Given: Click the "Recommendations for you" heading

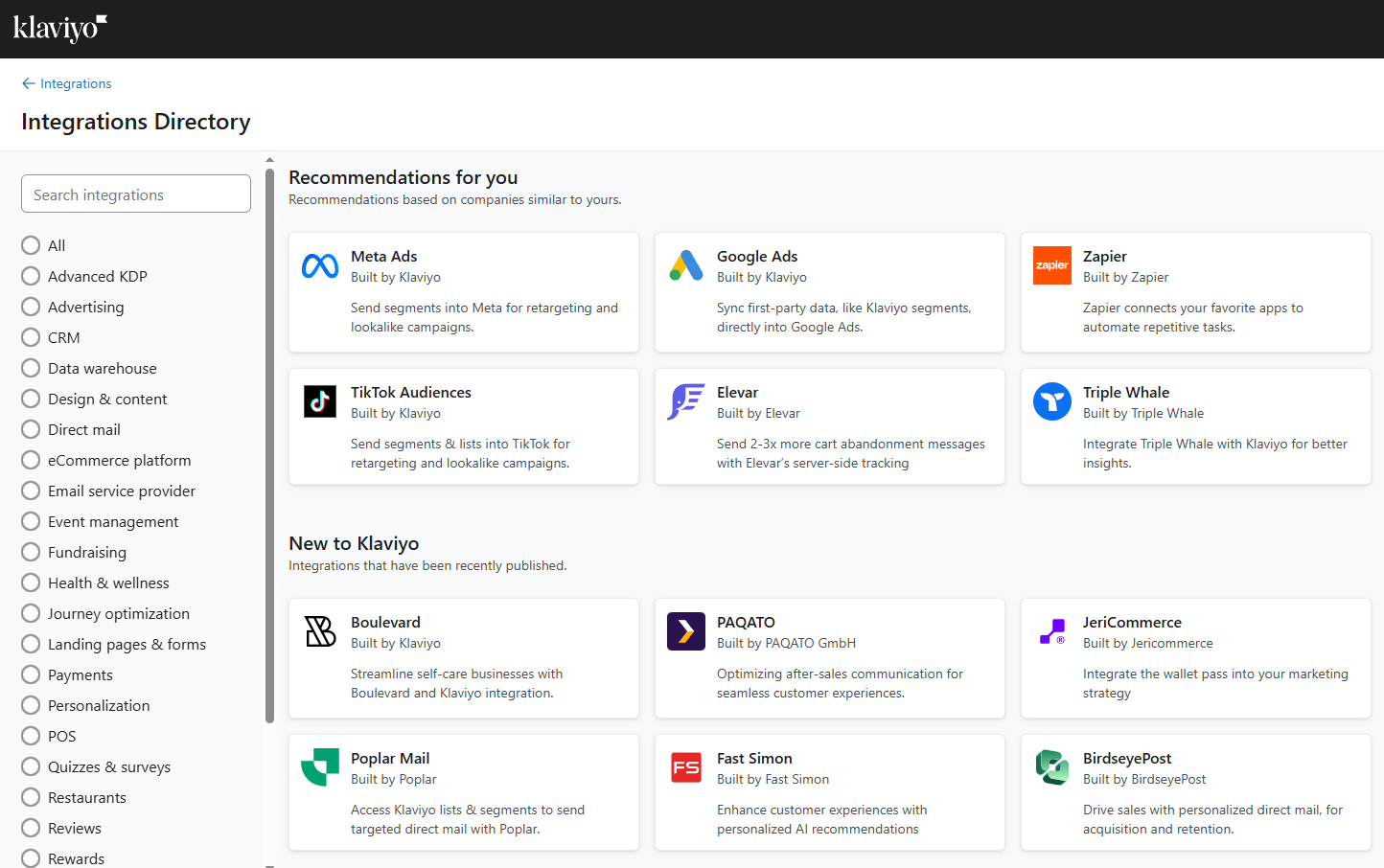Looking at the screenshot, I should tap(403, 177).
